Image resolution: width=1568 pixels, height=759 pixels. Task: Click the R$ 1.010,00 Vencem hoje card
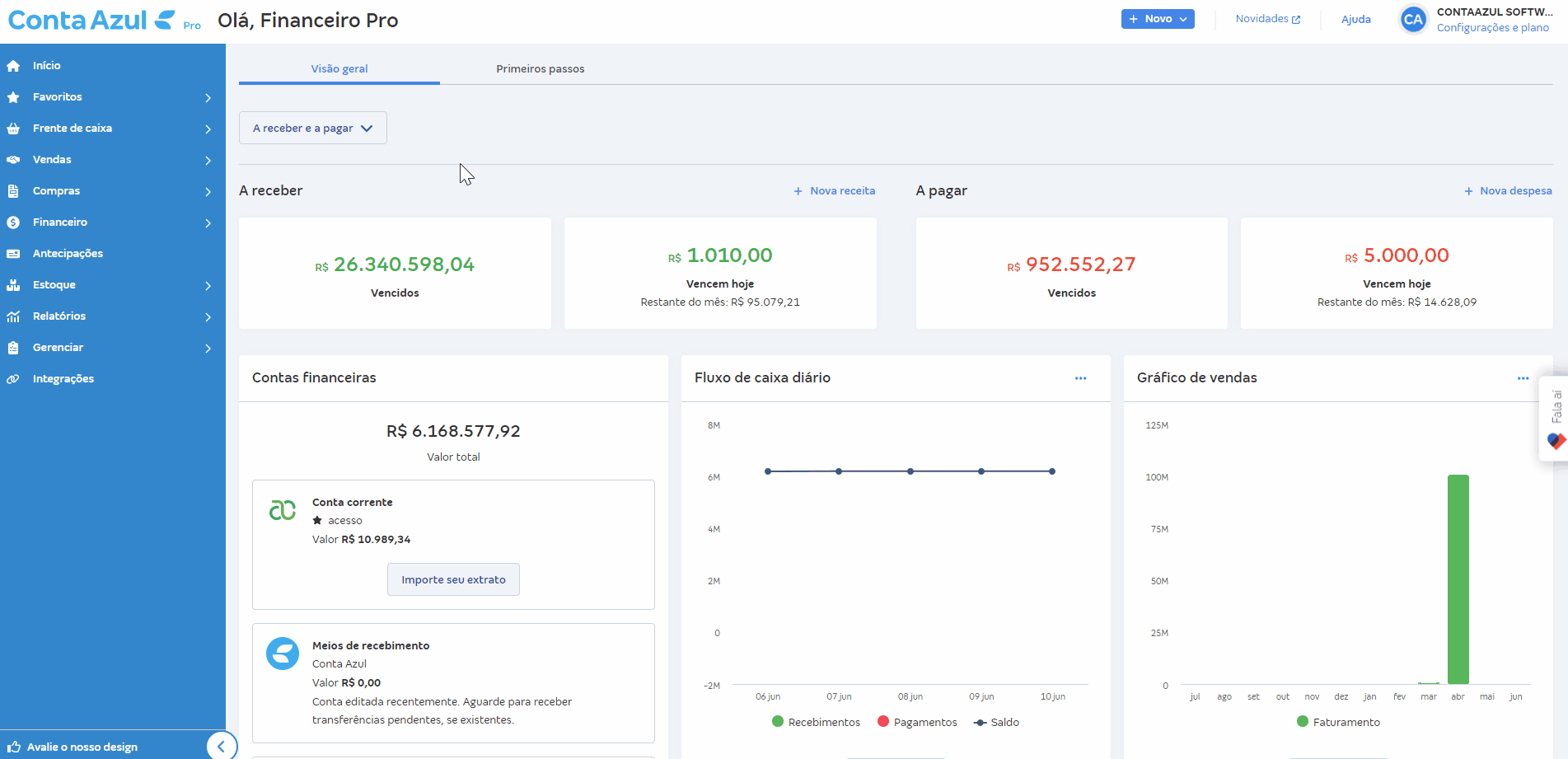click(x=720, y=274)
